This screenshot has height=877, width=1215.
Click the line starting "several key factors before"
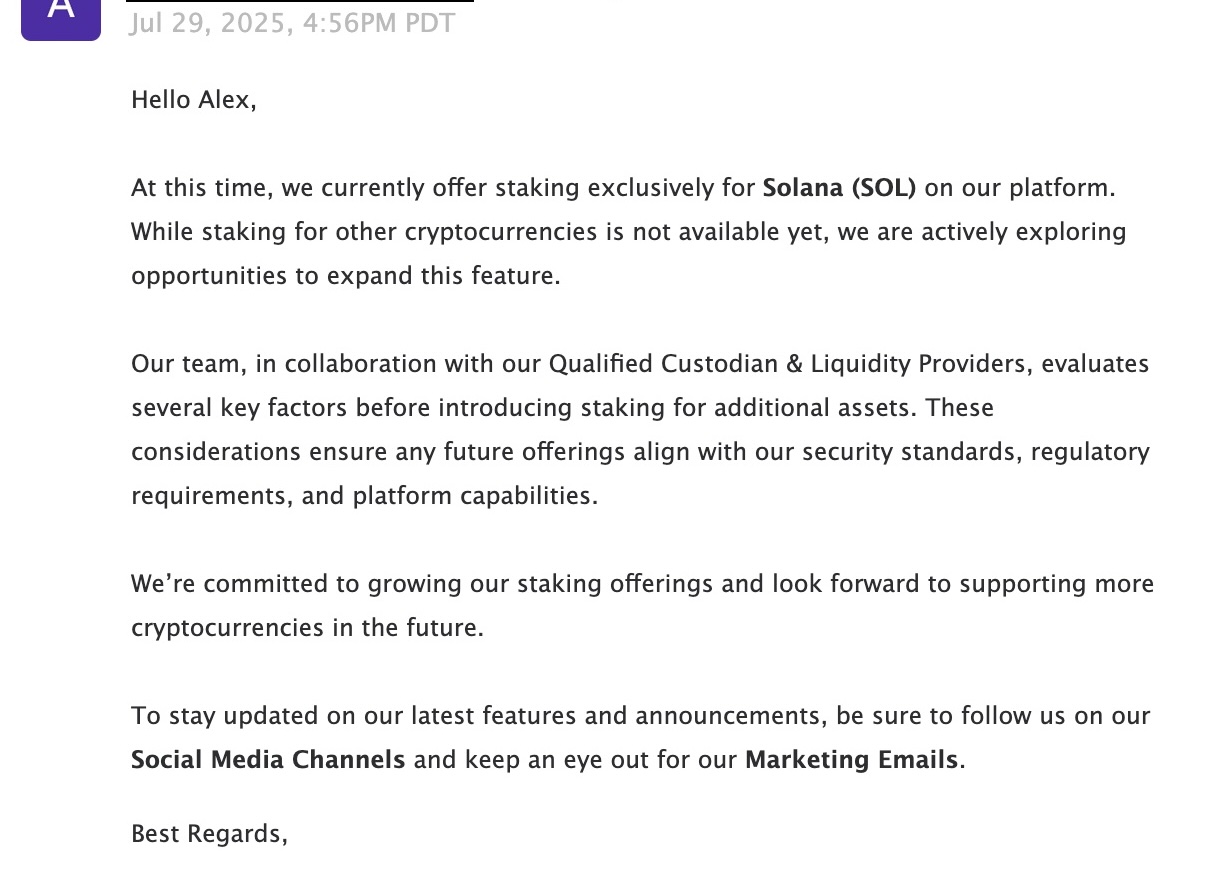click(562, 408)
